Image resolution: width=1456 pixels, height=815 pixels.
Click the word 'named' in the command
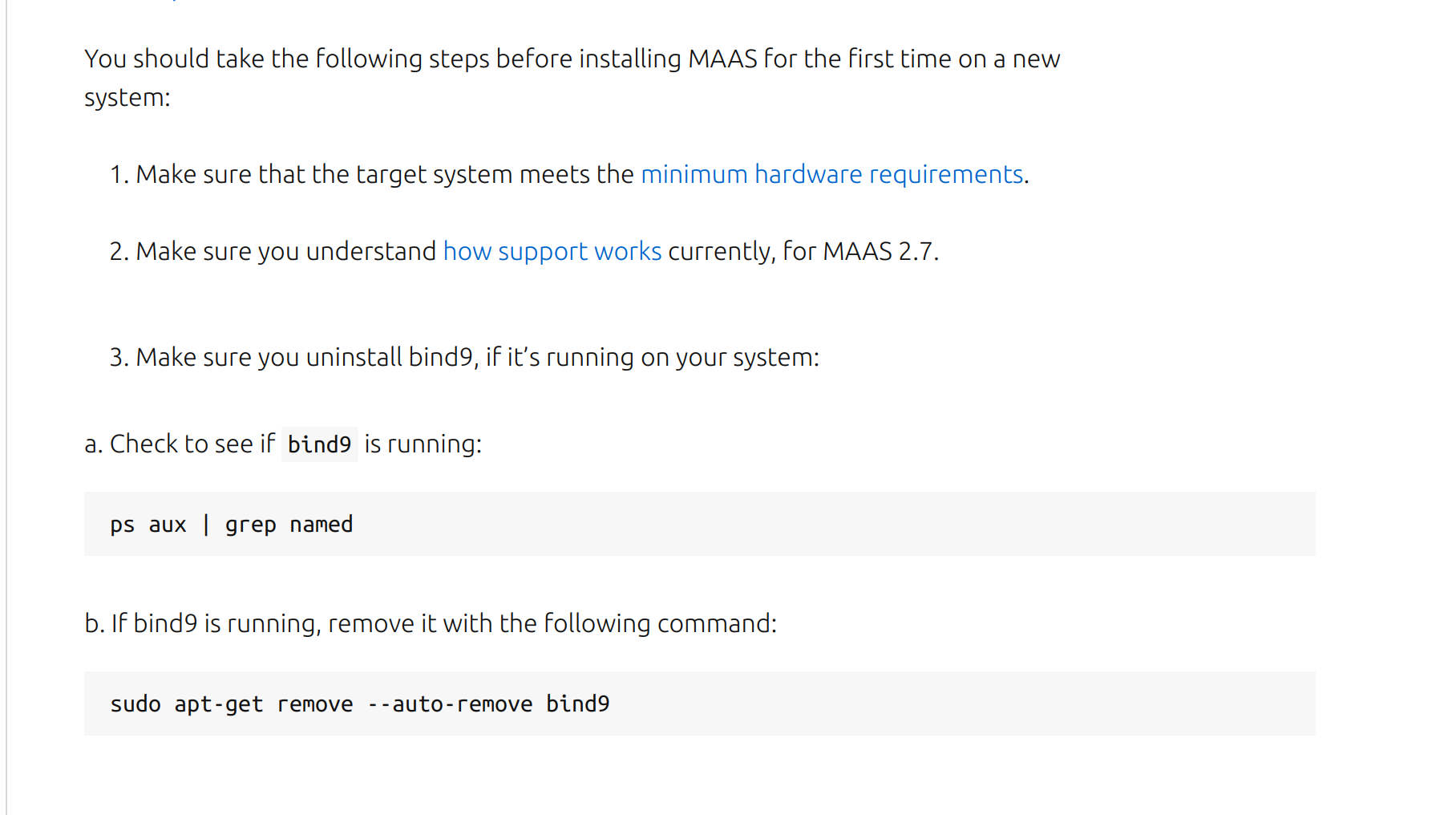point(321,525)
